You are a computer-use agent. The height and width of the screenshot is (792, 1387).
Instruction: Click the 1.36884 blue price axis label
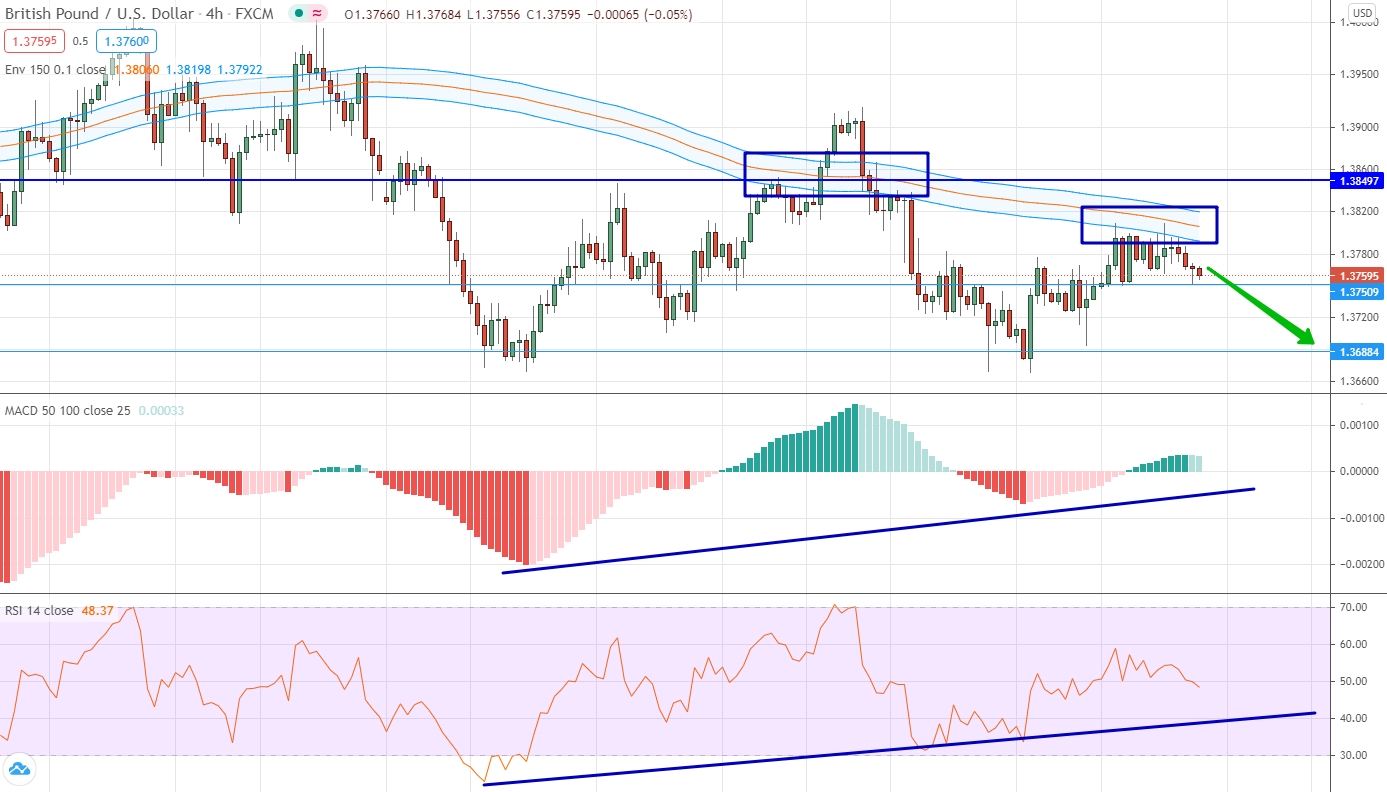point(1358,352)
